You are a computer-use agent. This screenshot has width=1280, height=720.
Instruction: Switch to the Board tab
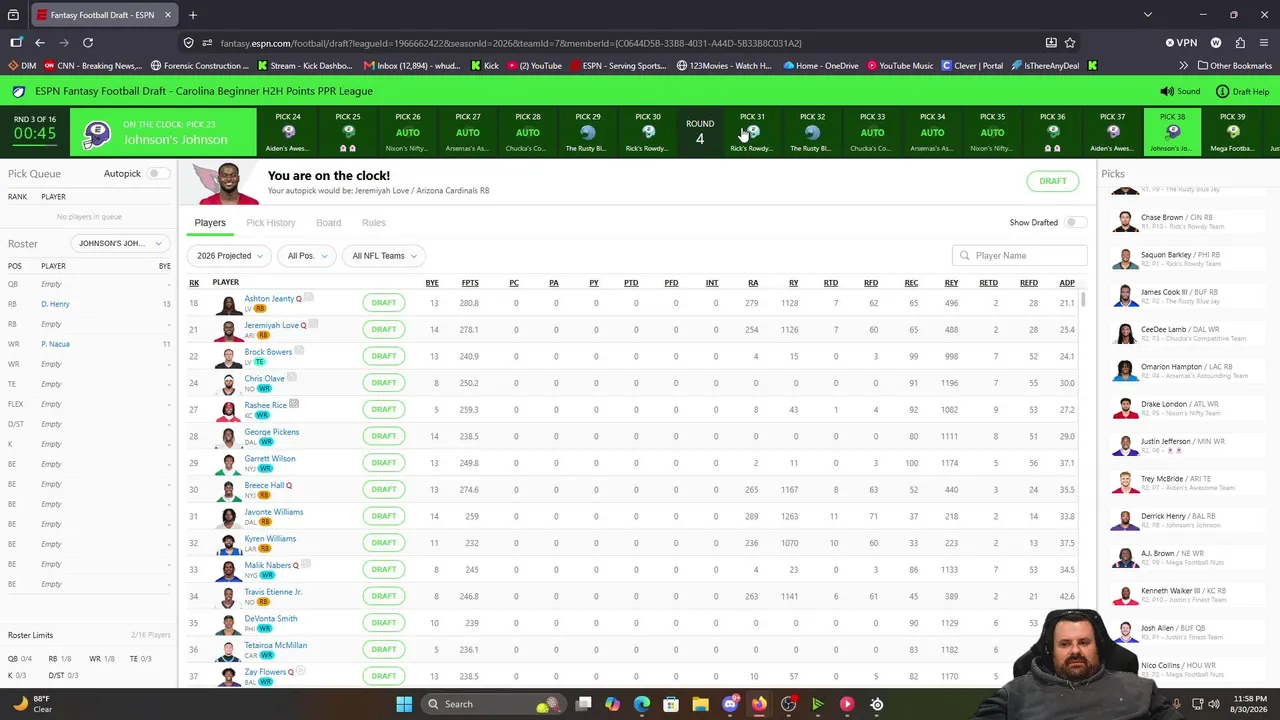328,223
